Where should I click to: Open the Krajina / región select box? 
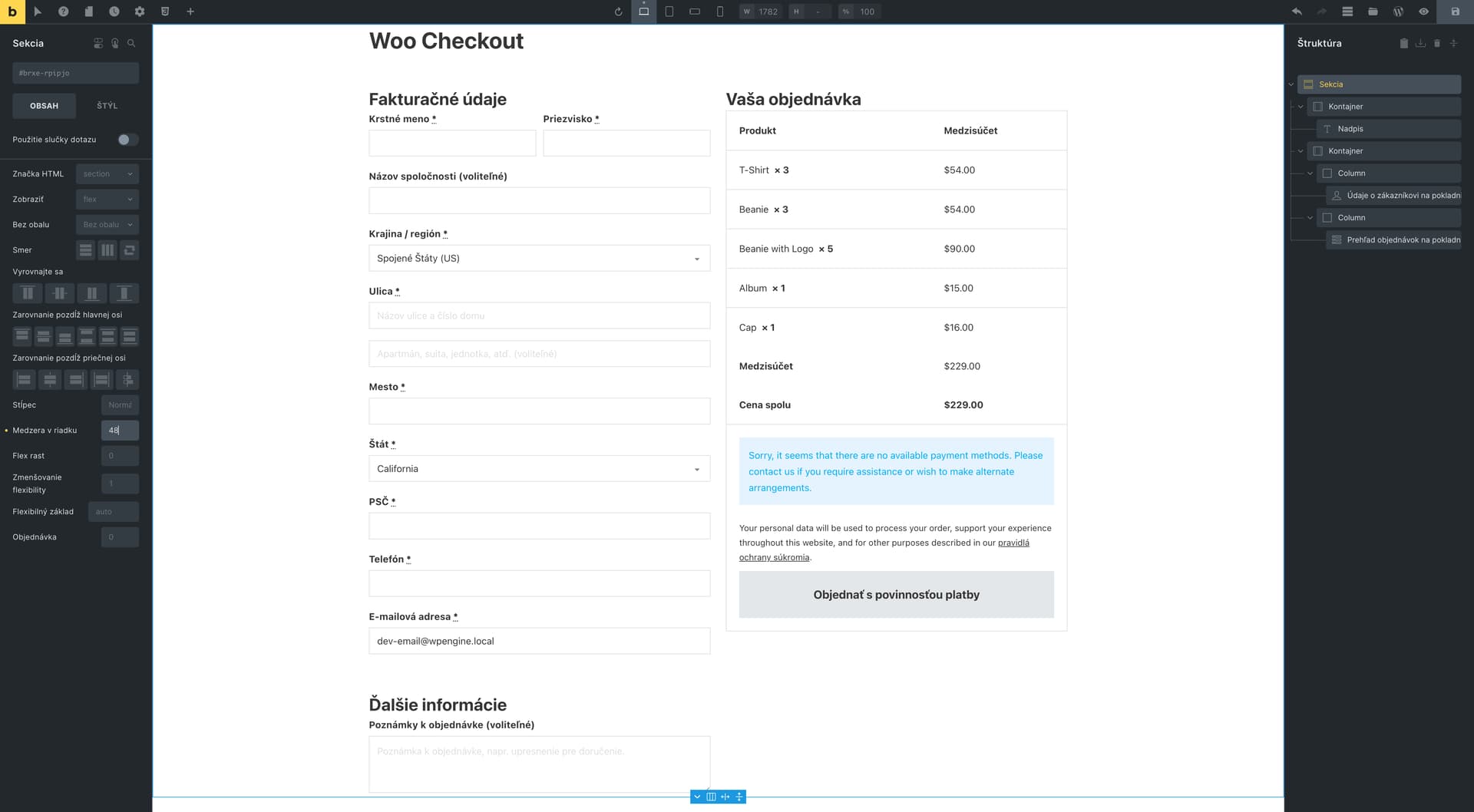coord(539,259)
